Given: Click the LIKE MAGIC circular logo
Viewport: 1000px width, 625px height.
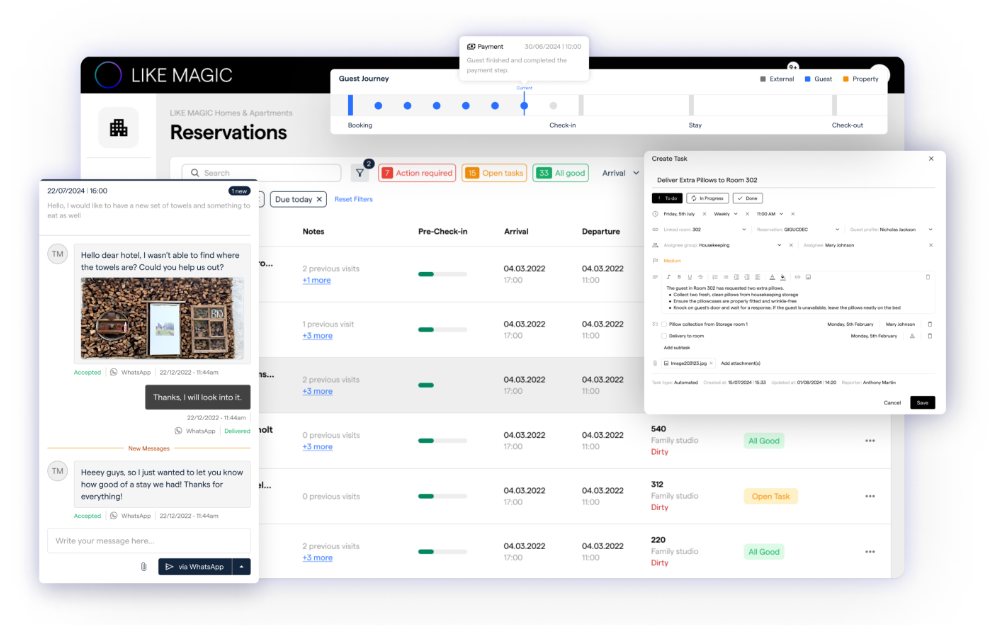Looking at the screenshot, I should coord(108,75).
